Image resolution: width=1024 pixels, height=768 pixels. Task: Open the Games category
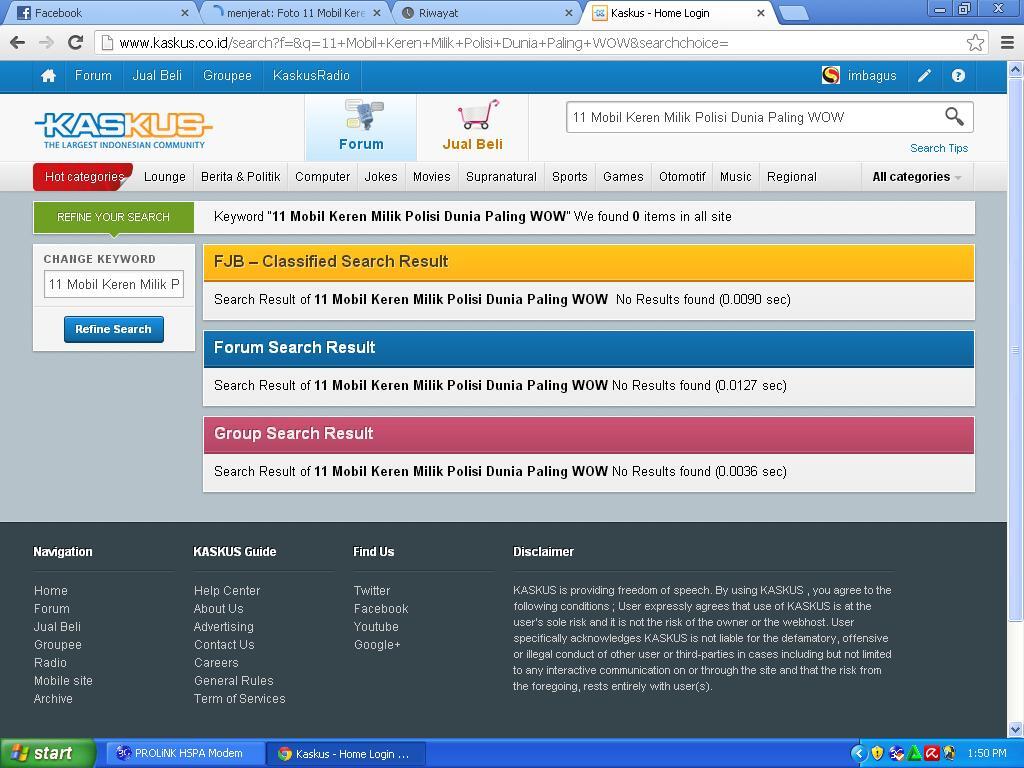(623, 177)
